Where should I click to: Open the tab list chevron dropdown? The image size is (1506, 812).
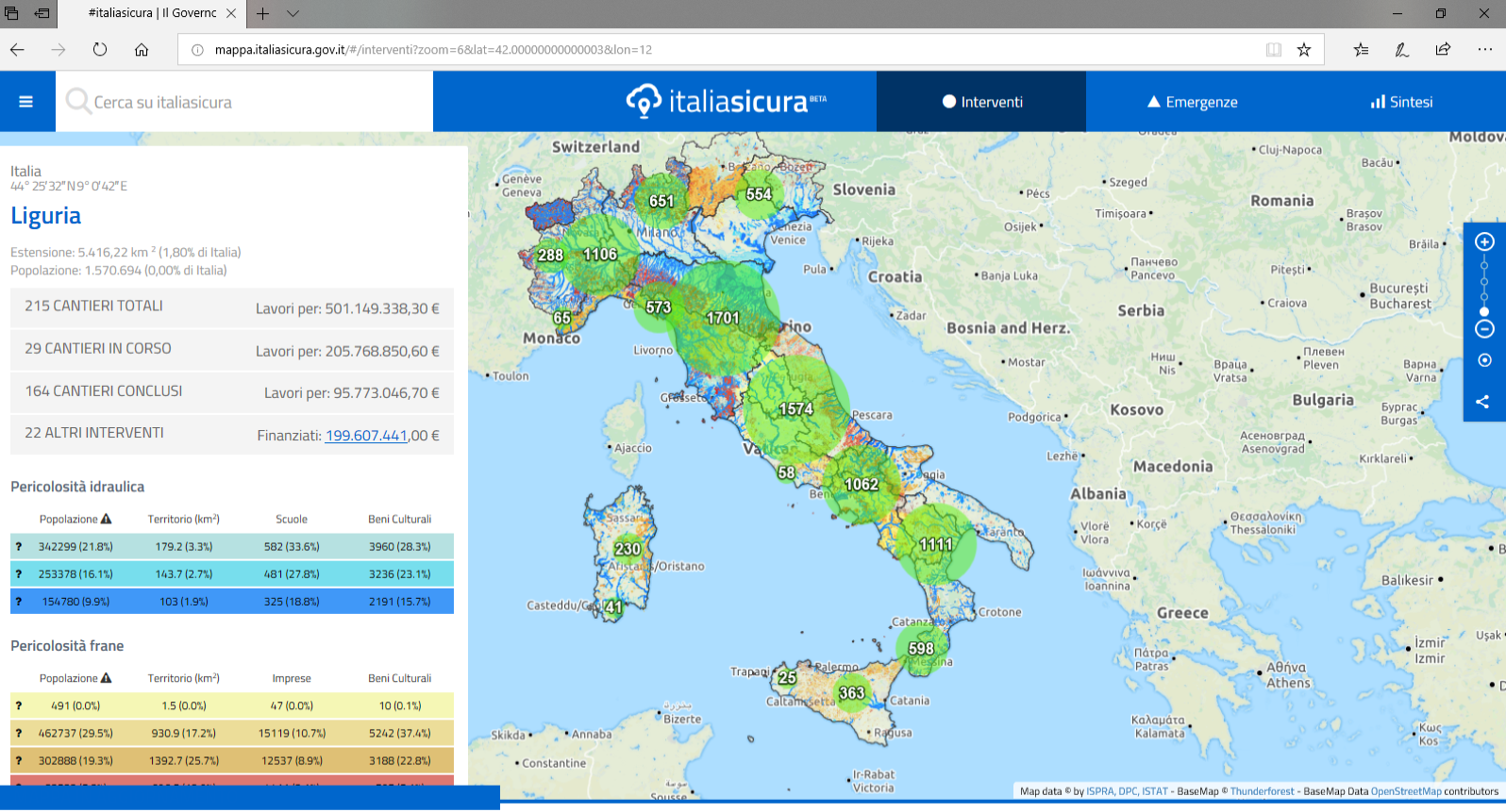tap(293, 13)
